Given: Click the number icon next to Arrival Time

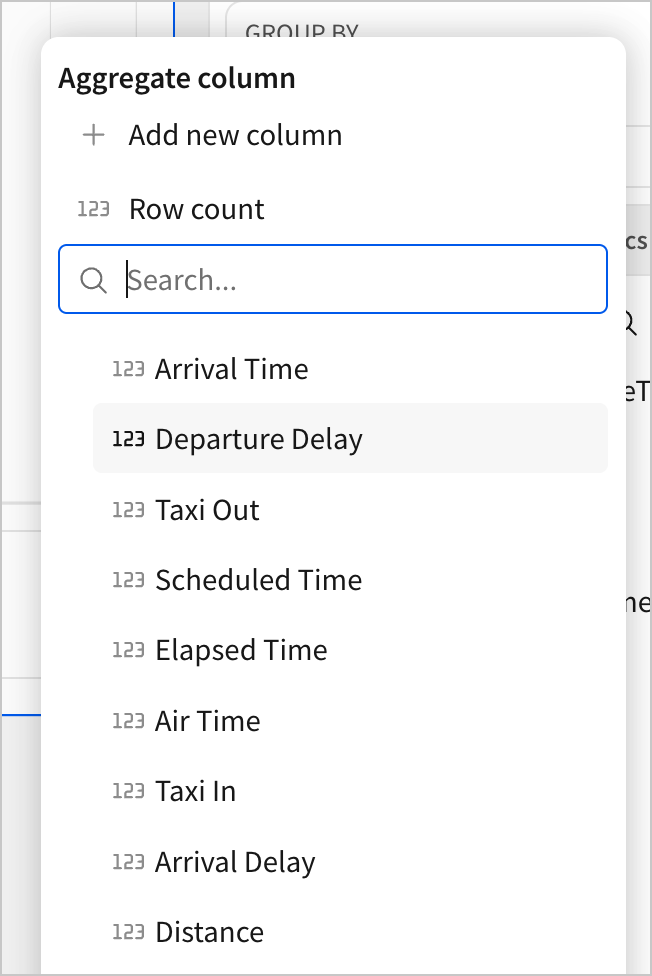Looking at the screenshot, I should (128, 369).
